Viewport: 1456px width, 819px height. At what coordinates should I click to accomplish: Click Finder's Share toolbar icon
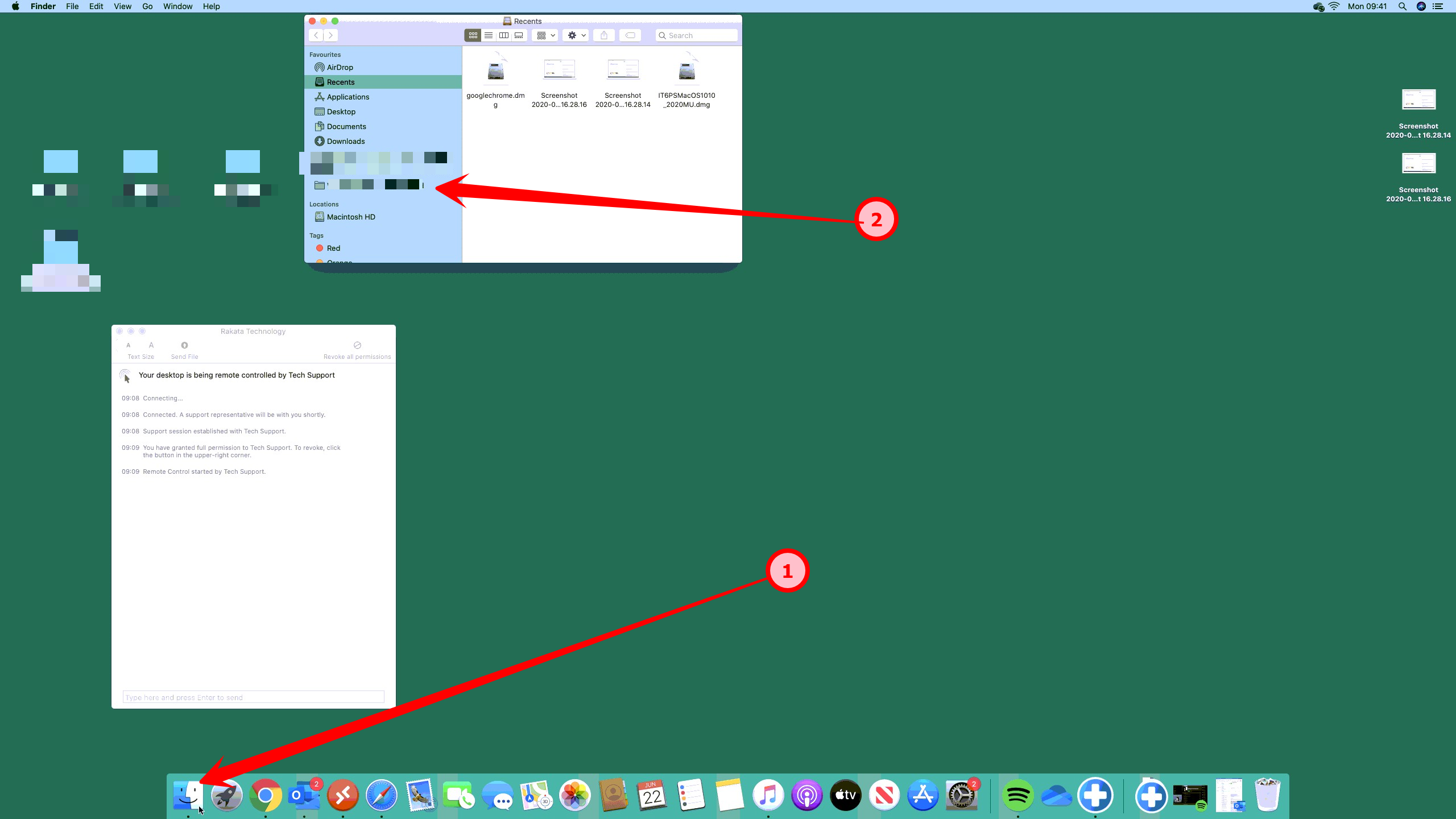pyautogui.click(x=604, y=35)
